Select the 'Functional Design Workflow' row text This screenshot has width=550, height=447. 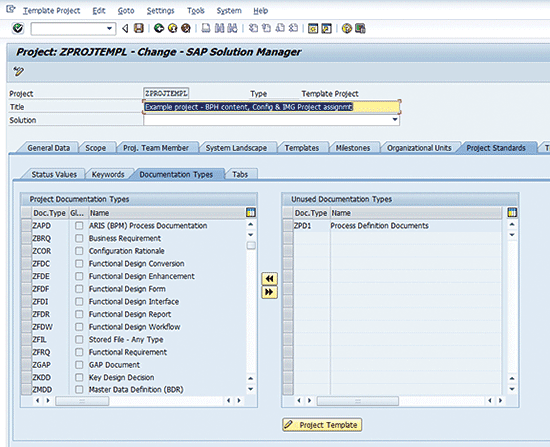pyautogui.click(x=134, y=327)
